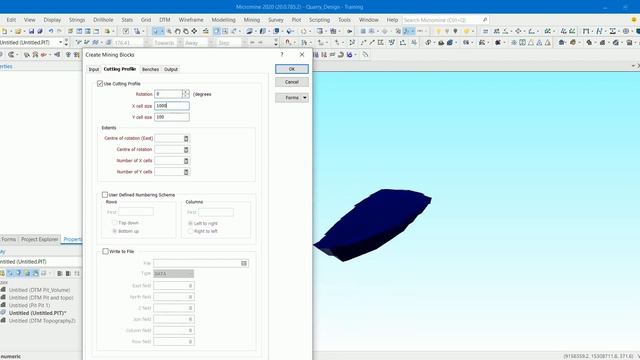Switch to the Output tab

171,69
